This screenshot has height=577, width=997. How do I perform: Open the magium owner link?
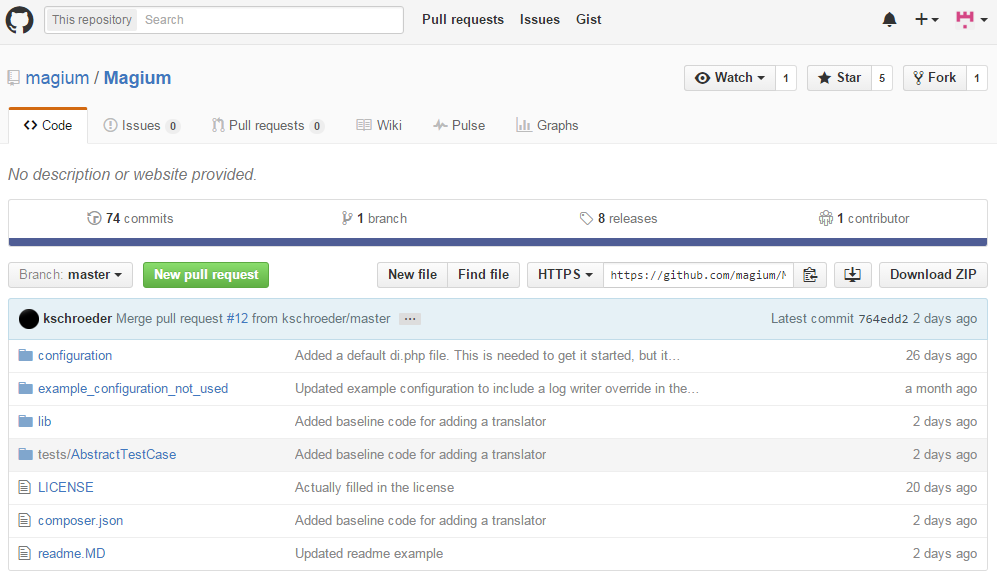click(57, 78)
